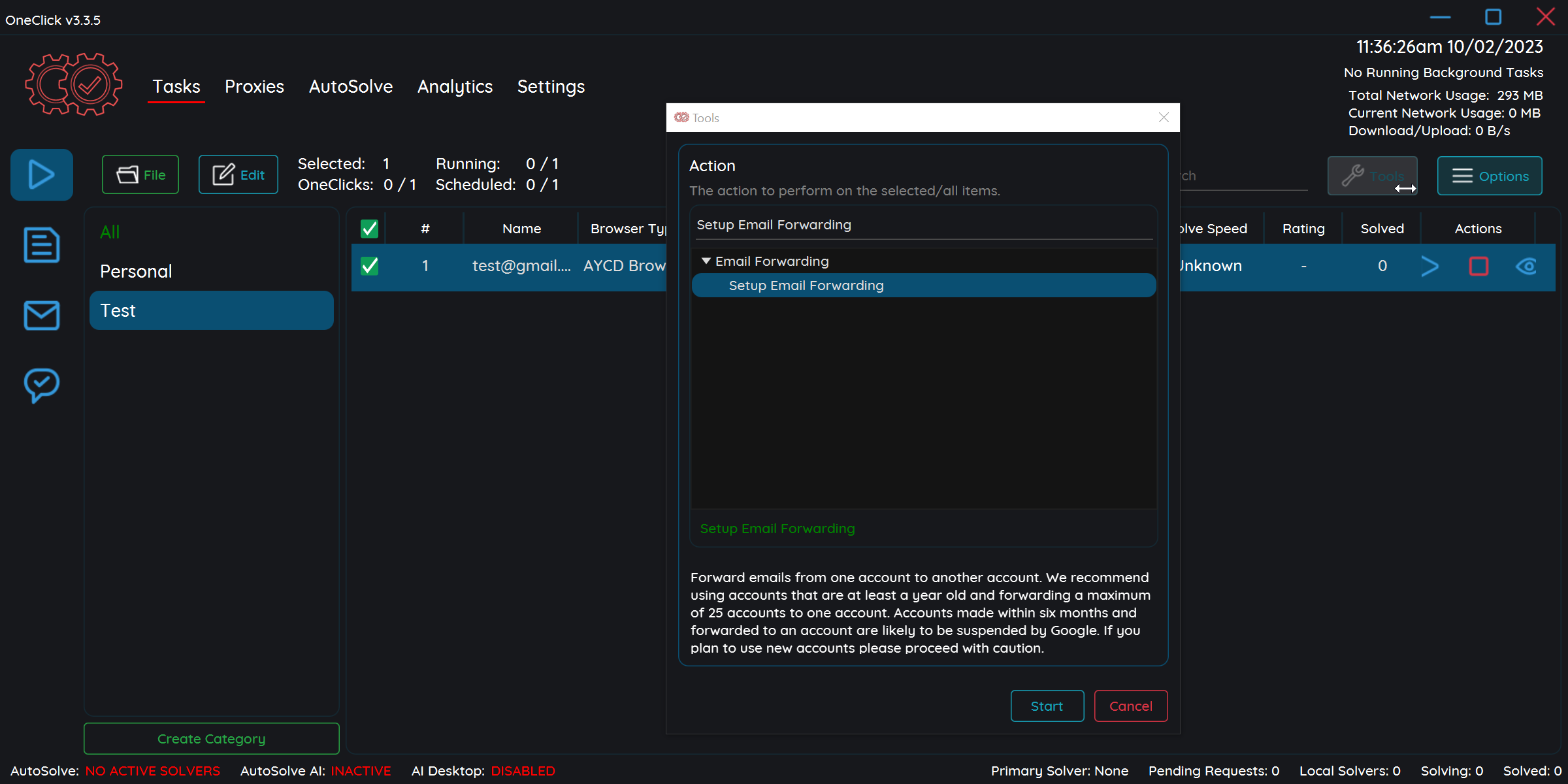1568x784 pixels.
Task: Uncheck the select-all header checkbox
Action: 369,229
